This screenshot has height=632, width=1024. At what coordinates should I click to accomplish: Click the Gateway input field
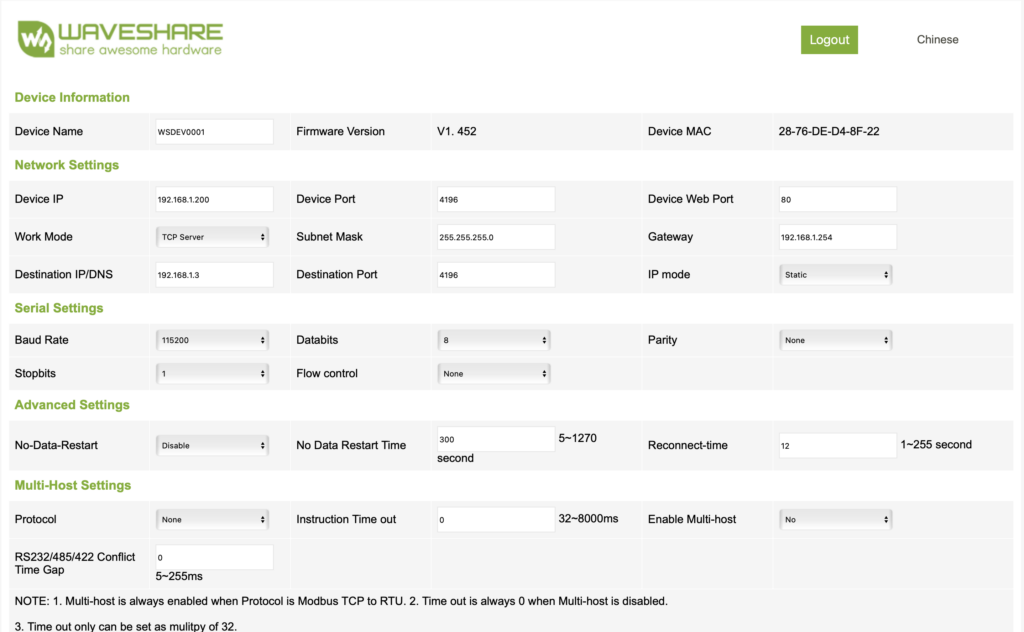(x=837, y=237)
